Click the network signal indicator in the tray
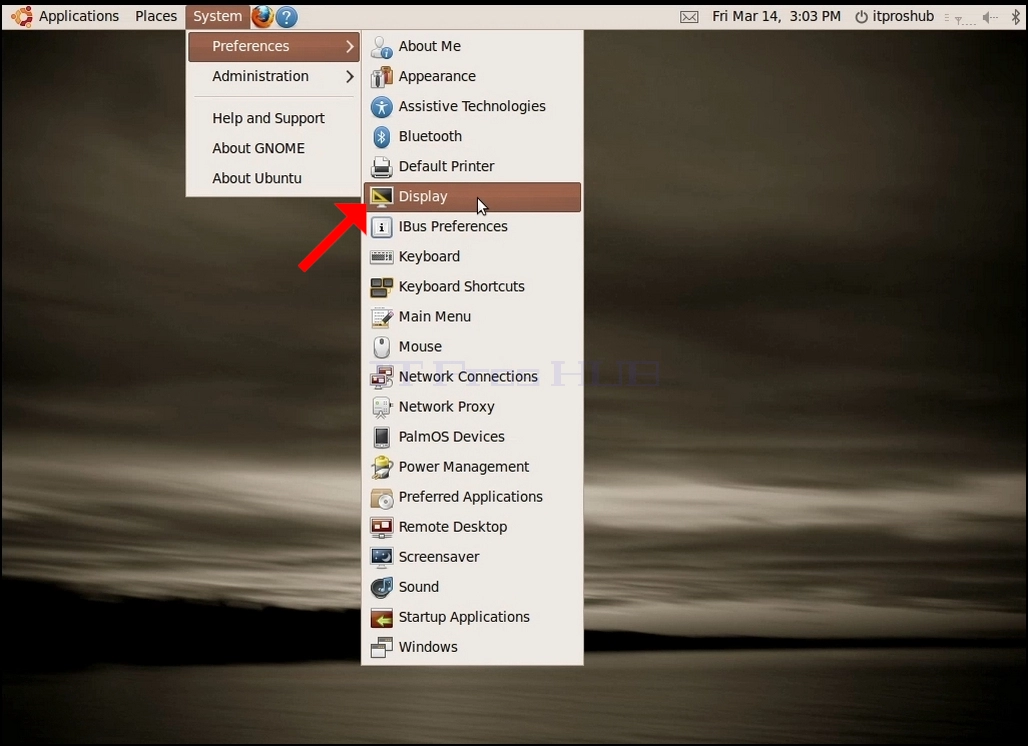1028x746 pixels. pyautogui.click(x=960, y=18)
